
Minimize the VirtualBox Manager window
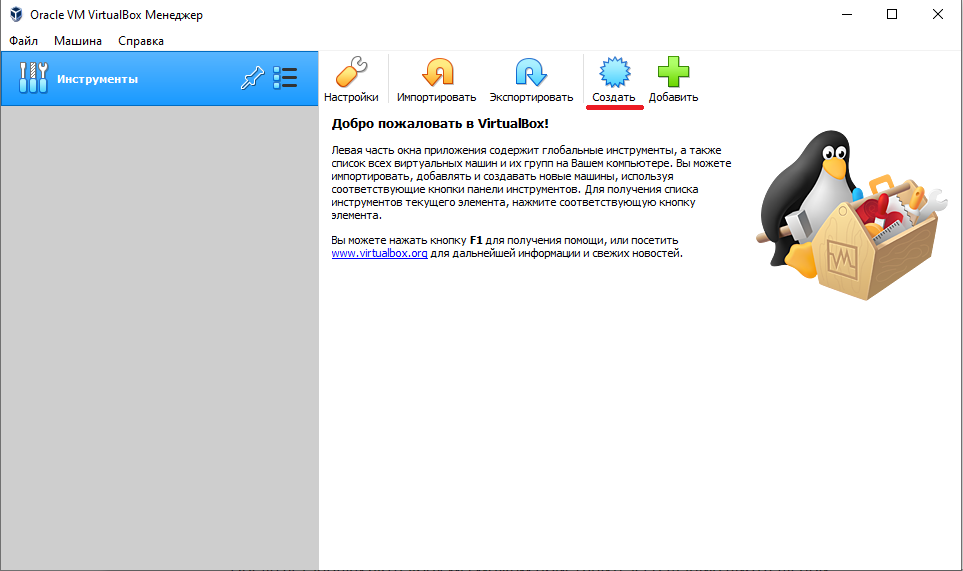[847, 14]
